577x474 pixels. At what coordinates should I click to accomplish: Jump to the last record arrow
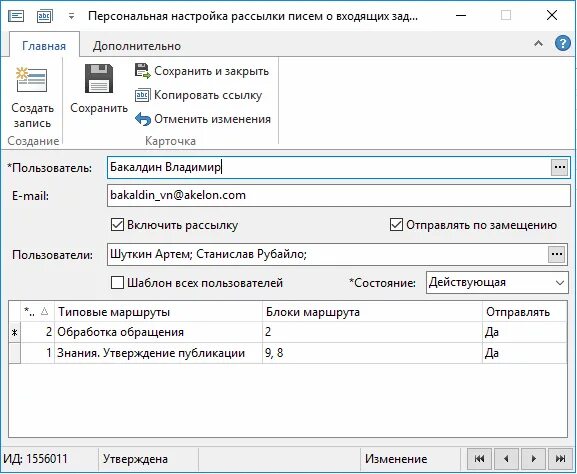click(x=560, y=459)
